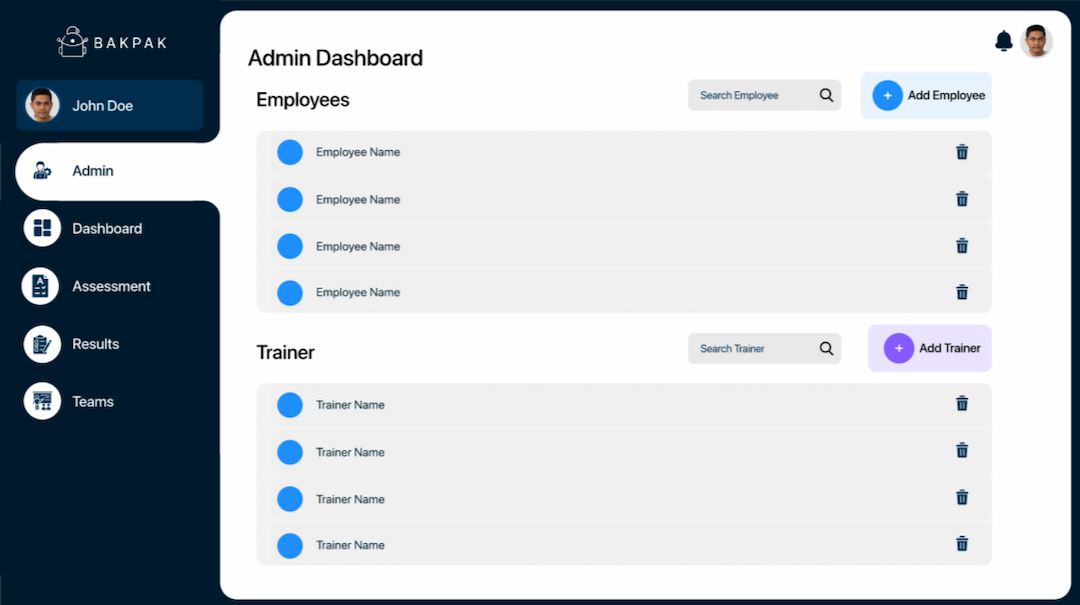1080x605 pixels.
Task: Open John Doe's profile card in sidebar
Action: pos(110,105)
